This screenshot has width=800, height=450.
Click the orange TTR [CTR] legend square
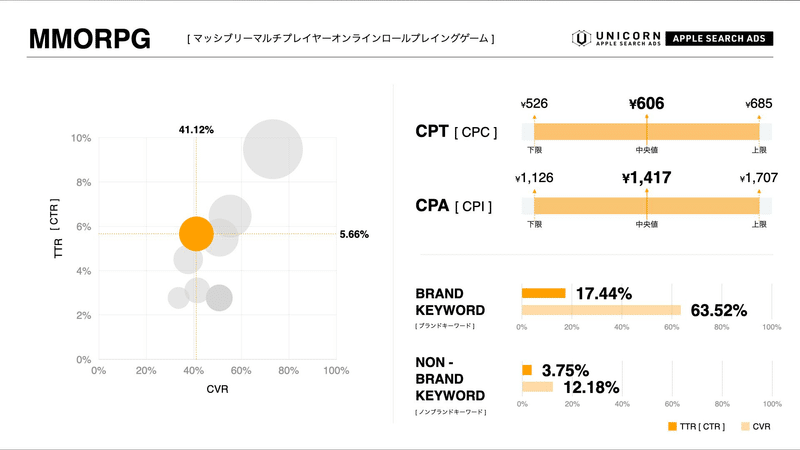coord(672,426)
